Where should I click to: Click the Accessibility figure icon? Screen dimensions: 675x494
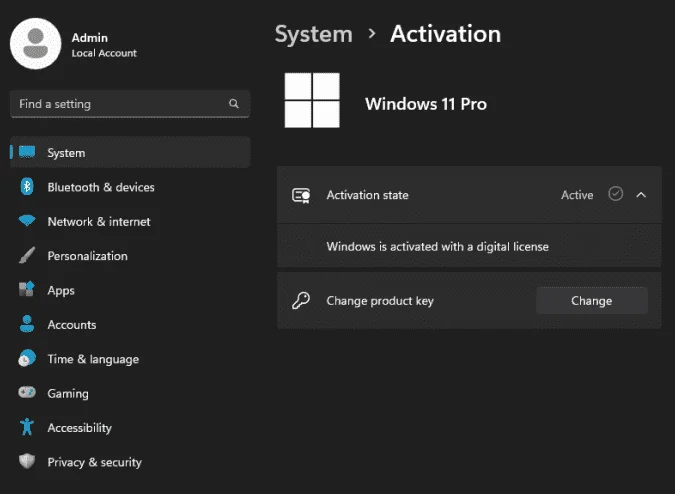[27, 426]
